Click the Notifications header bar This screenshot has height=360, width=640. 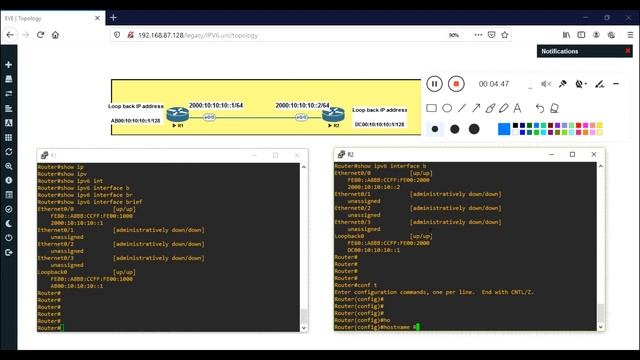pyautogui.click(x=584, y=51)
